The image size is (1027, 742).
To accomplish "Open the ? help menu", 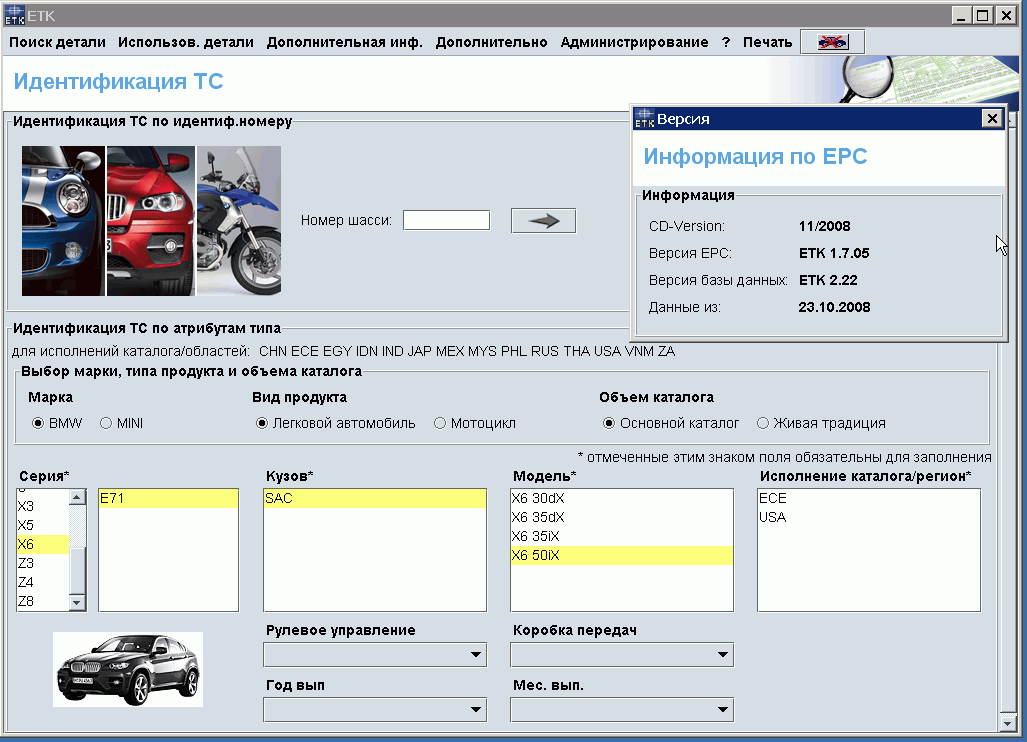I will [726, 42].
